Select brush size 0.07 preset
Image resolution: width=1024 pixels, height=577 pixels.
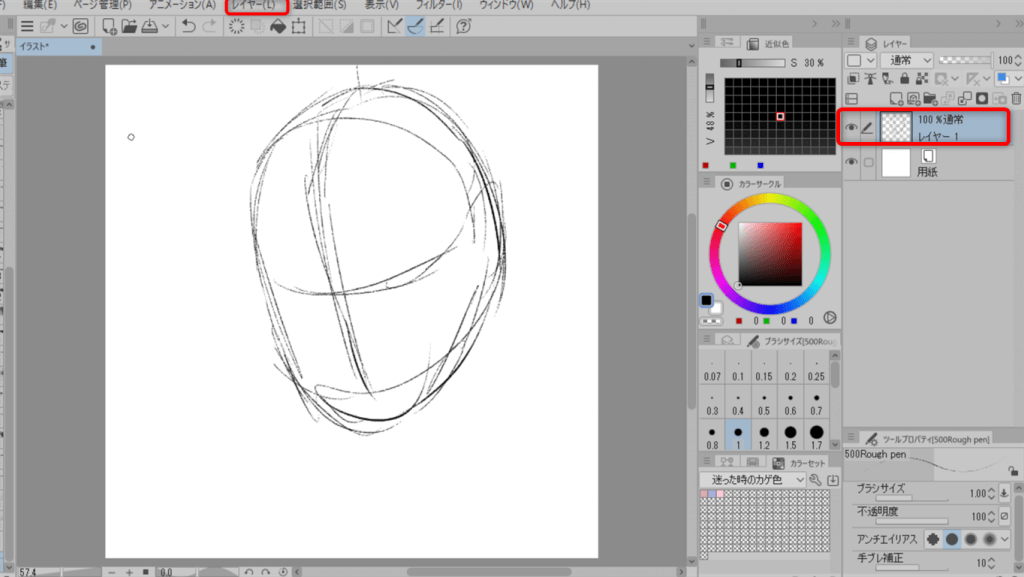(x=712, y=369)
